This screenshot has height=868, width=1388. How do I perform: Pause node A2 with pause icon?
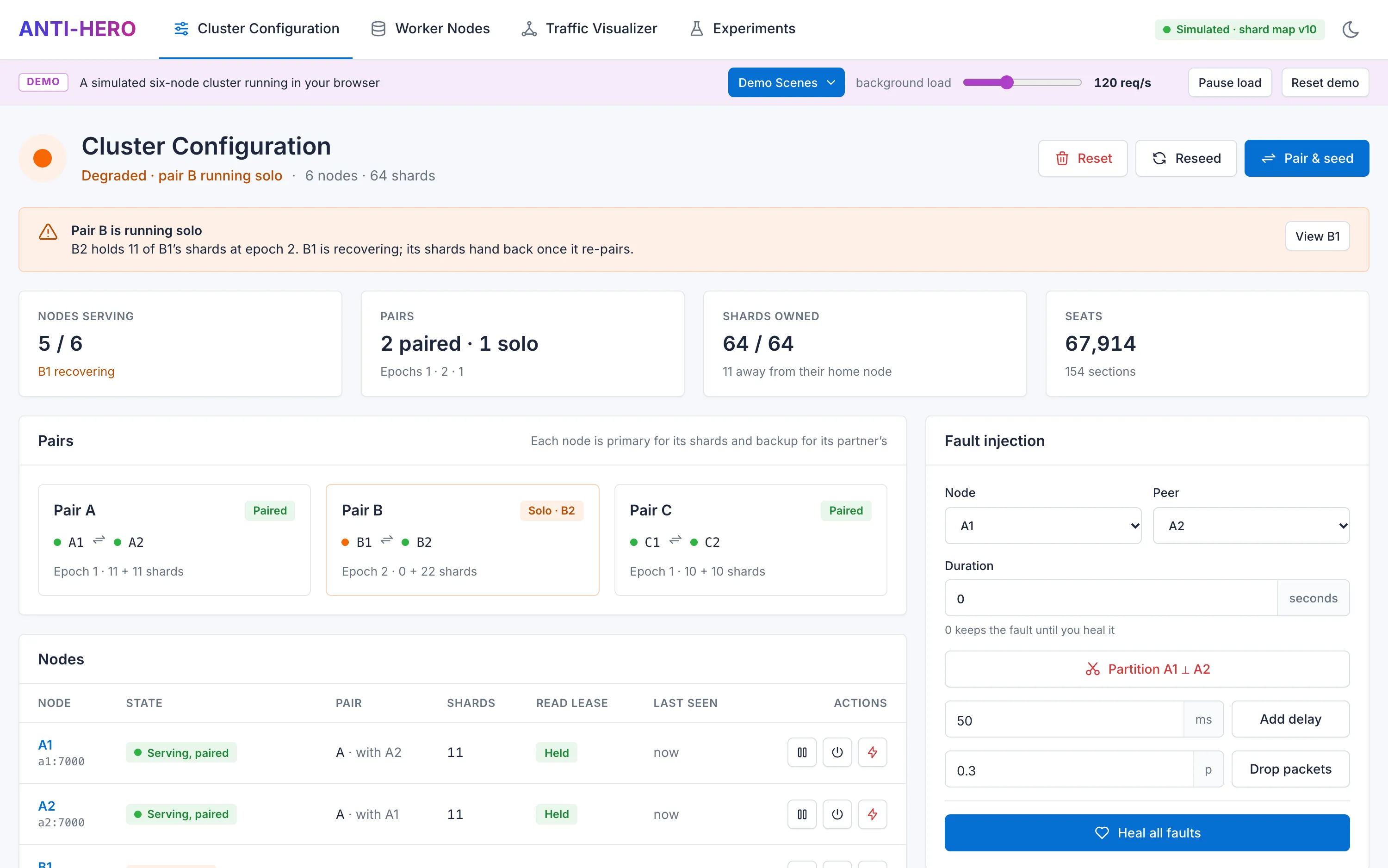(x=802, y=814)
